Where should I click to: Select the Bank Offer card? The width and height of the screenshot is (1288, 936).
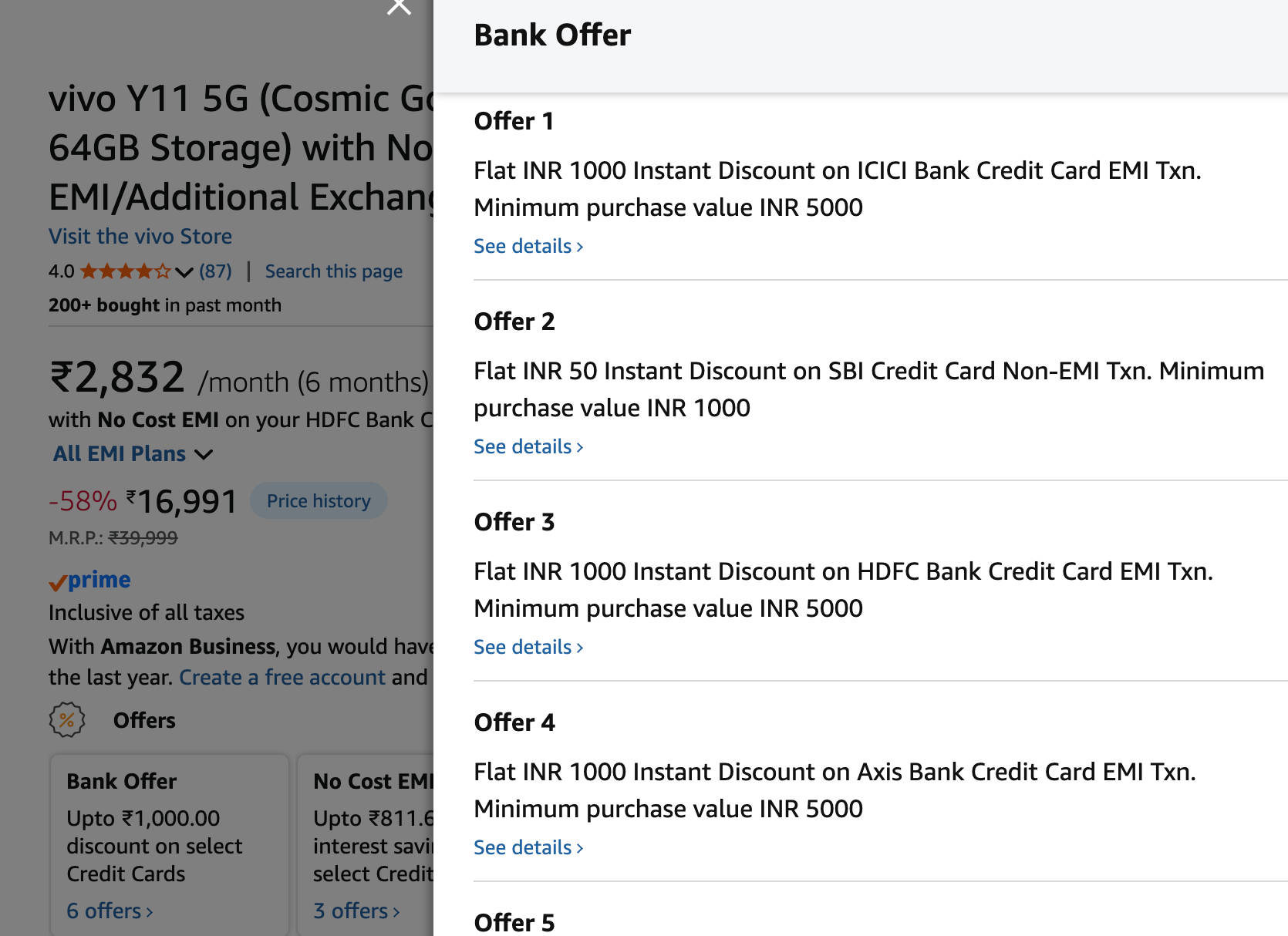point(170,845)
